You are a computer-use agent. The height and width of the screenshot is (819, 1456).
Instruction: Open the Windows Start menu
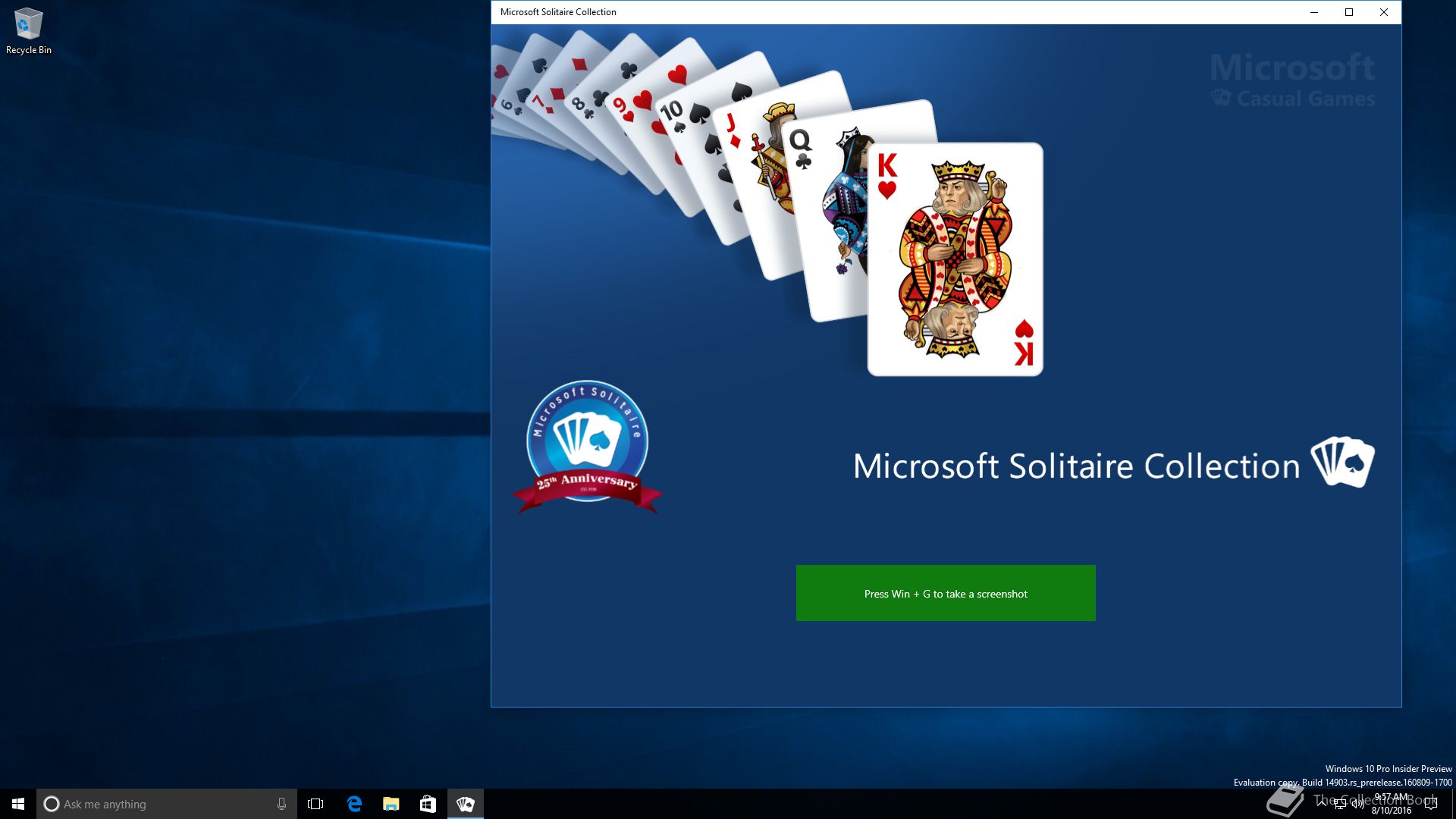pyautogui.click(x=18, y=804)
